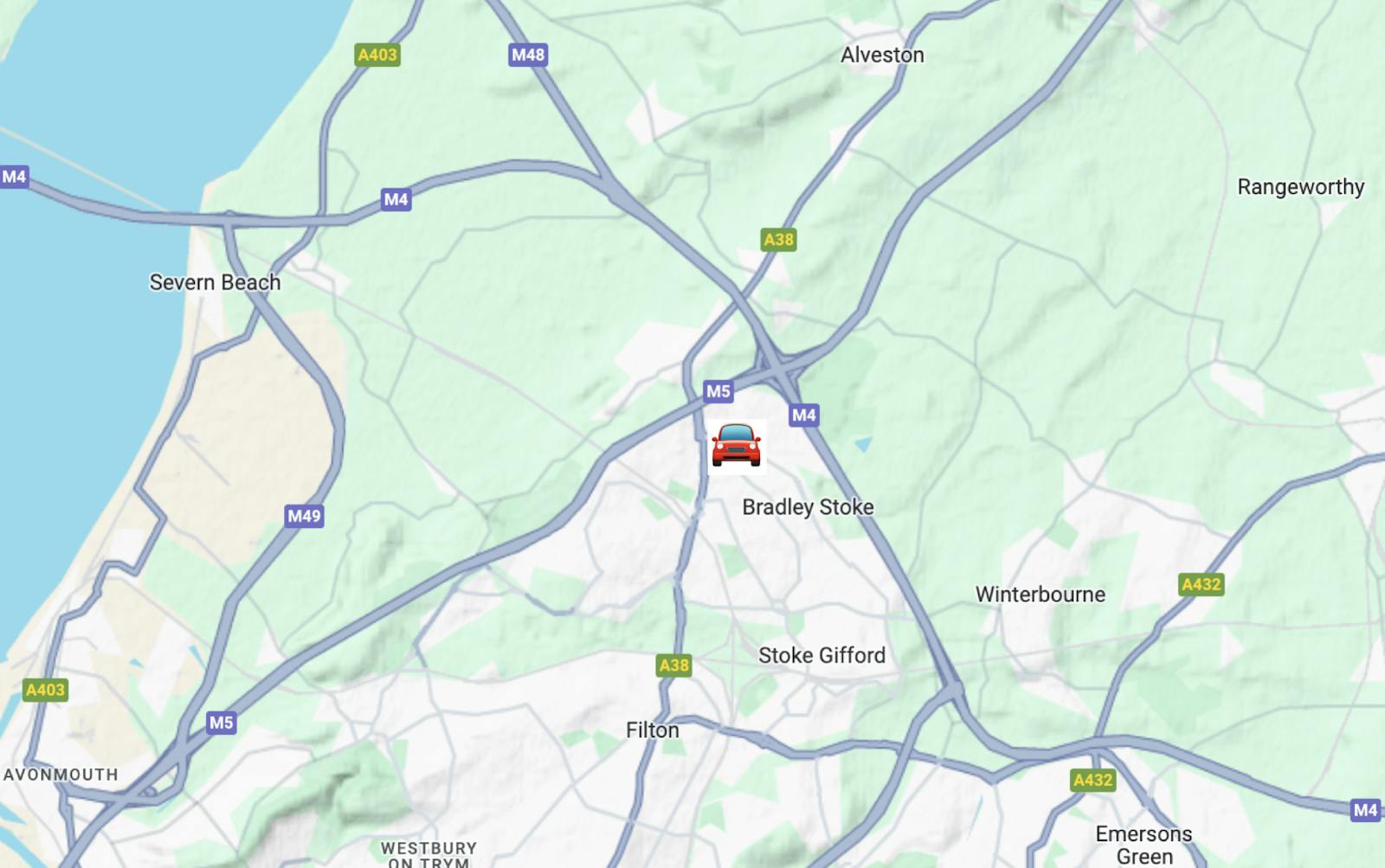The width and height of the screenshot is (1385, 868).
Task: Click the A403 shield at top
Action: [377, 55]
